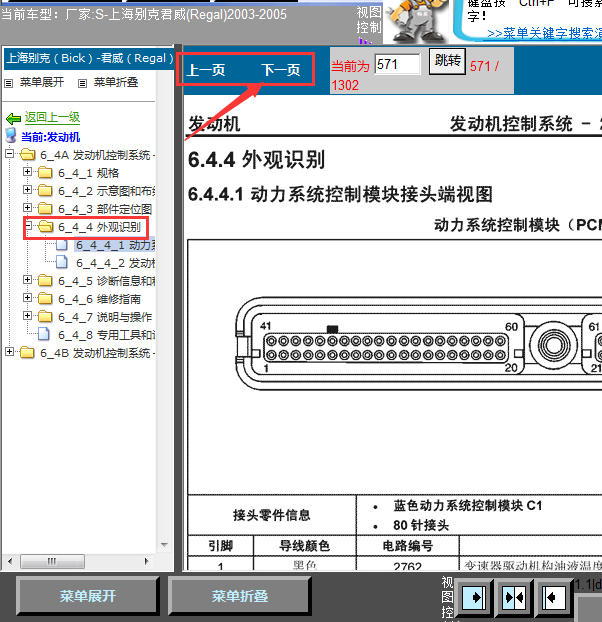Click folder icon of 6_4_6 维修指南
The height and width of the screenshot is (622, 602).
click(45, 299)
